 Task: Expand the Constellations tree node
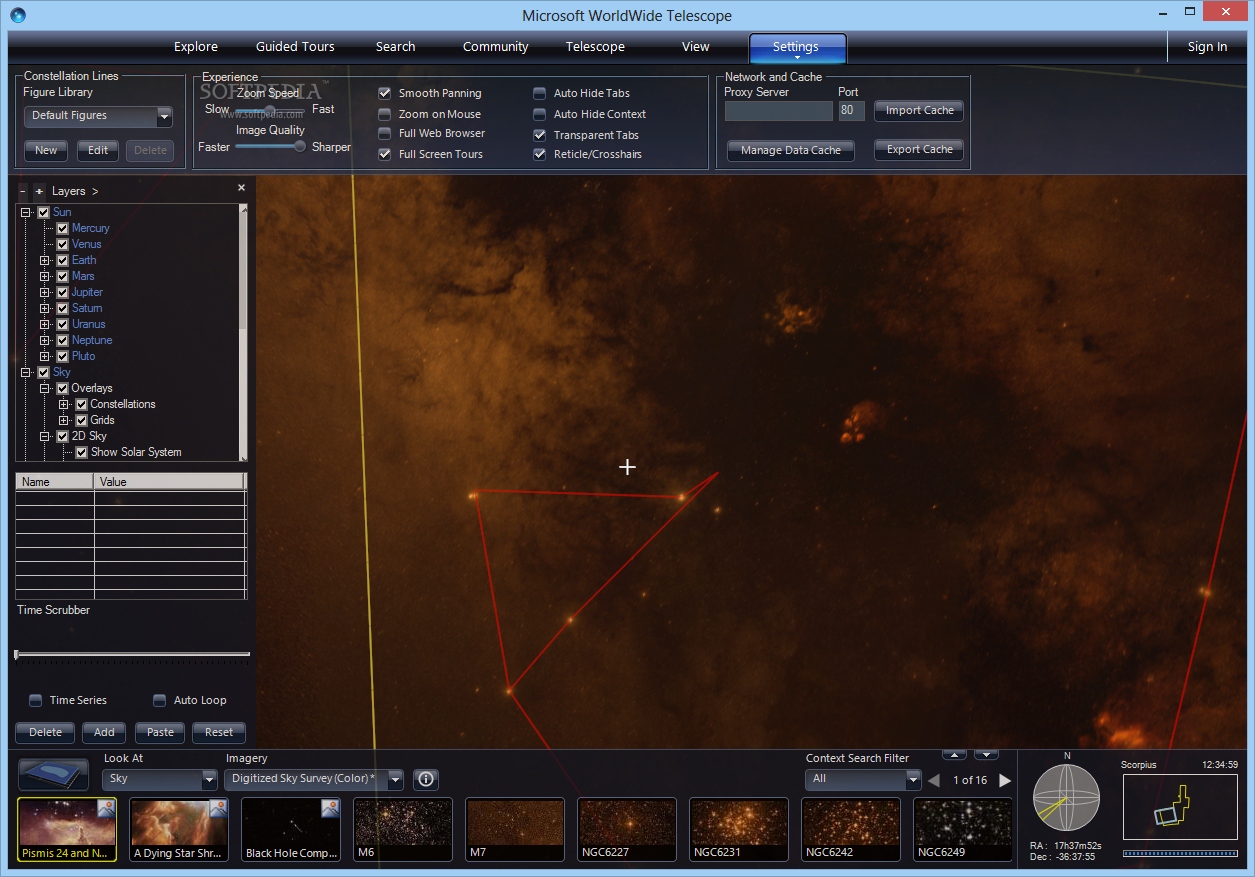pyautogui.click(x=64, y=404)
